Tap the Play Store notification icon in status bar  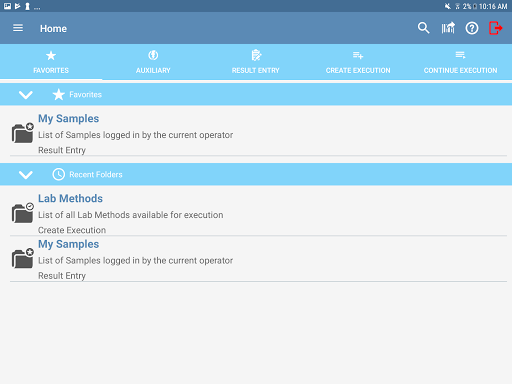[x=17, y=6]
